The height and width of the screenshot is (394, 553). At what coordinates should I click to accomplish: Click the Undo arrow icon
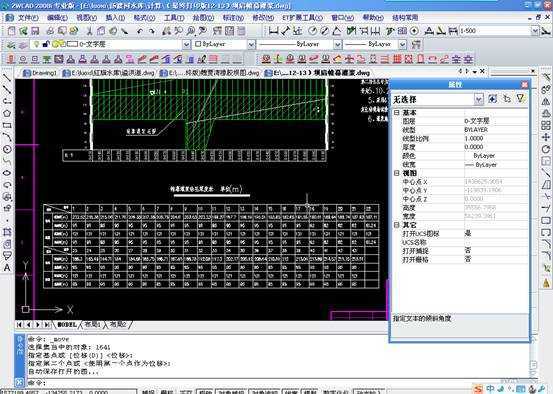[x=140, y=31]
